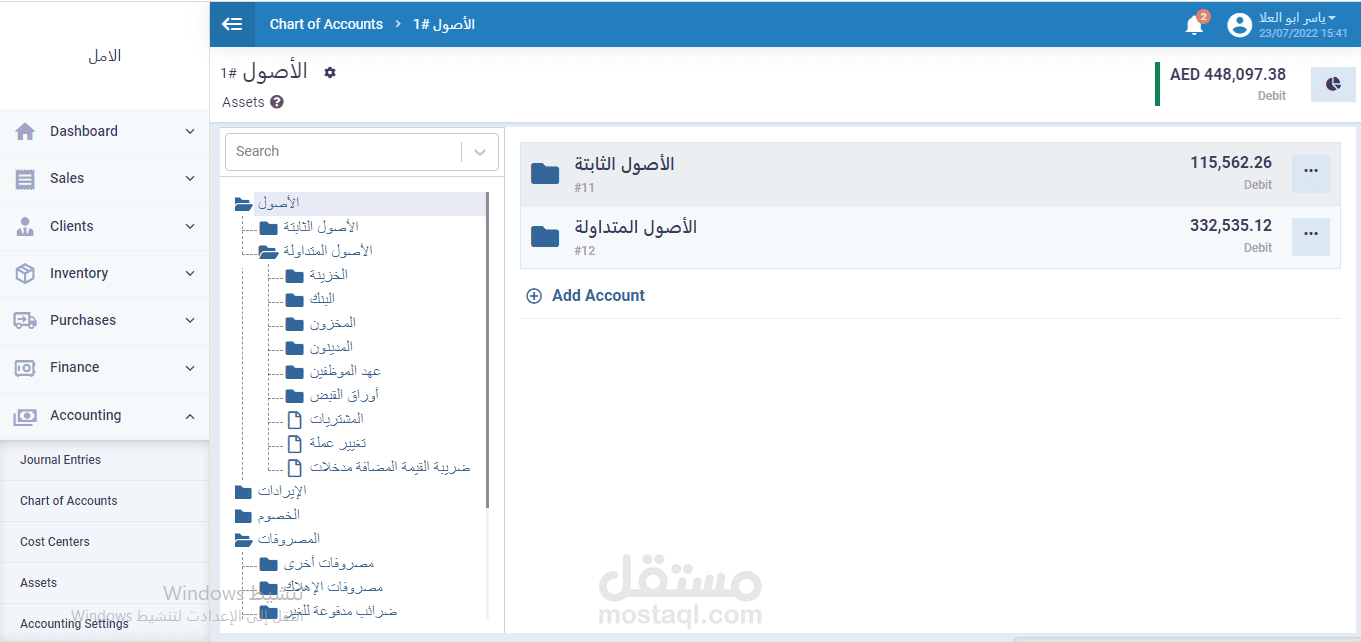Open actions menu for الأصول الثابتة account
1361x642 pixels.
(x=1310, y=173)
